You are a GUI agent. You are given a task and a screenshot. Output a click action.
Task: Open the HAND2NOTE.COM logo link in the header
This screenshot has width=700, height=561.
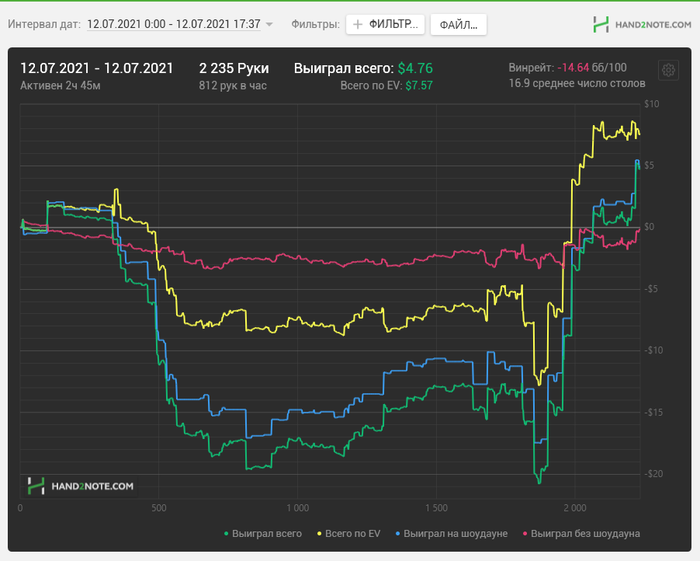point(642,25)
